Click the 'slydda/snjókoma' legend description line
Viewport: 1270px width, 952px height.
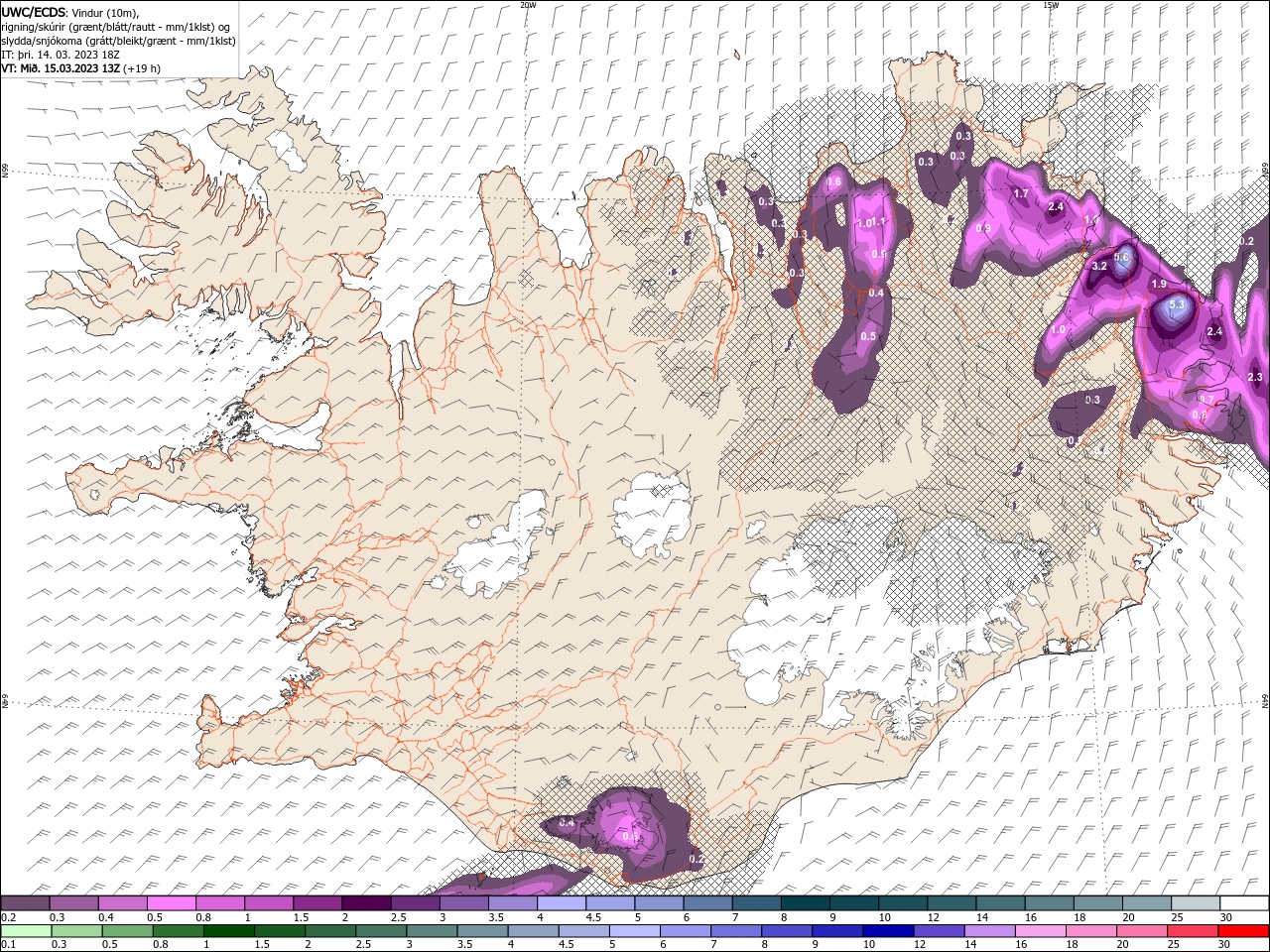118,41
